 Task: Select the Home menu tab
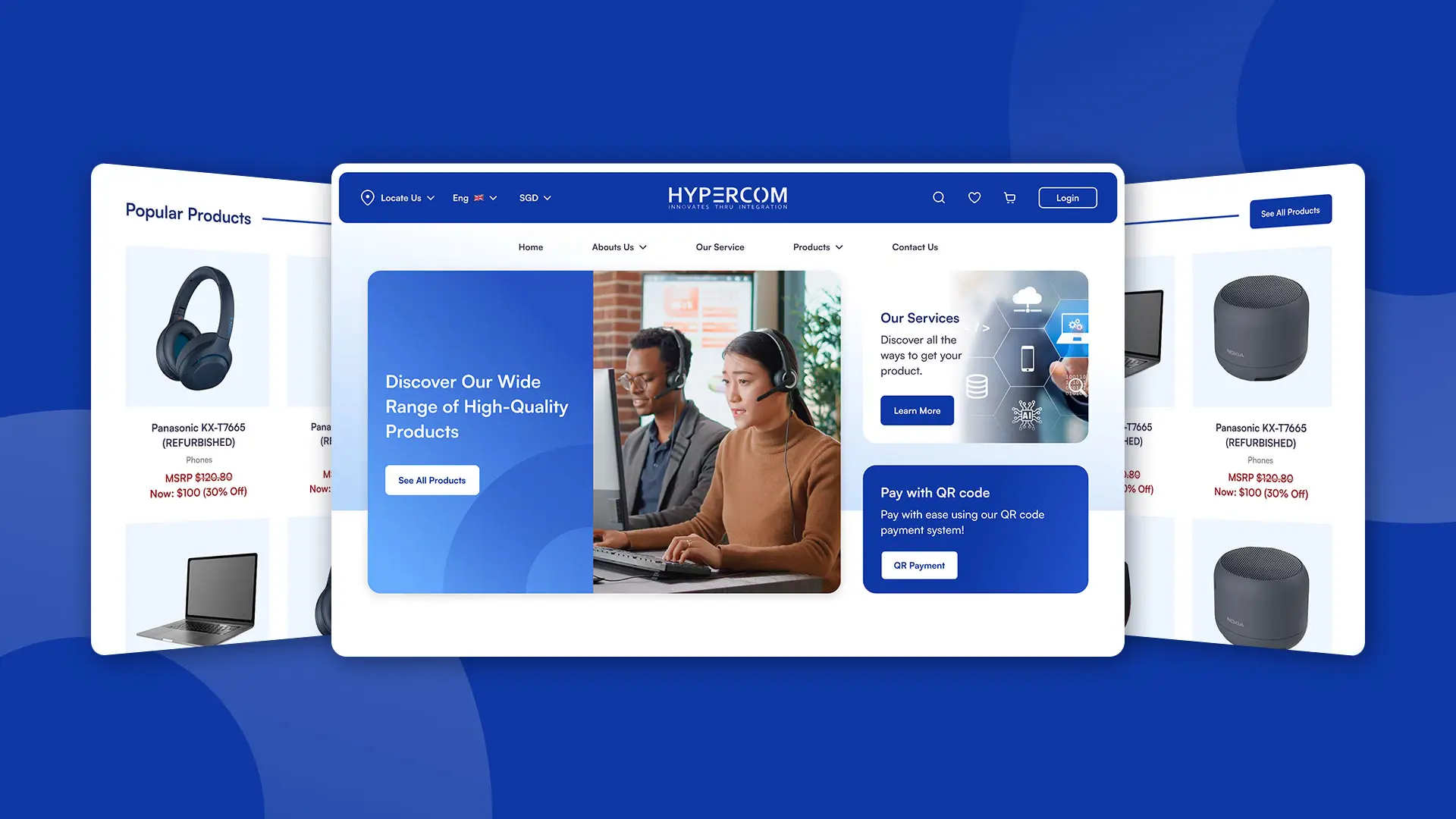(x=531, y=247)
